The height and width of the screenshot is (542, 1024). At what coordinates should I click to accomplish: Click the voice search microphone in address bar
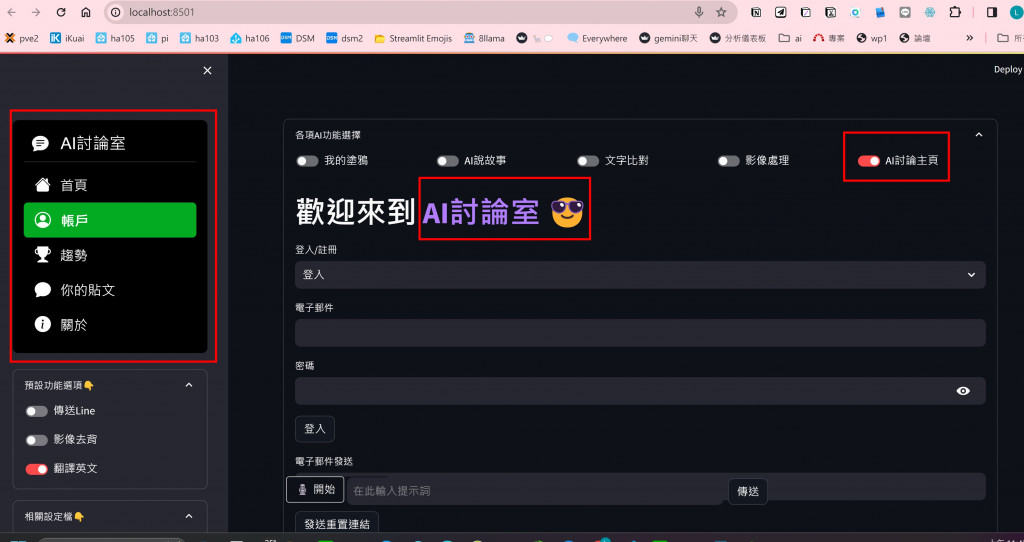click(699, 12)
